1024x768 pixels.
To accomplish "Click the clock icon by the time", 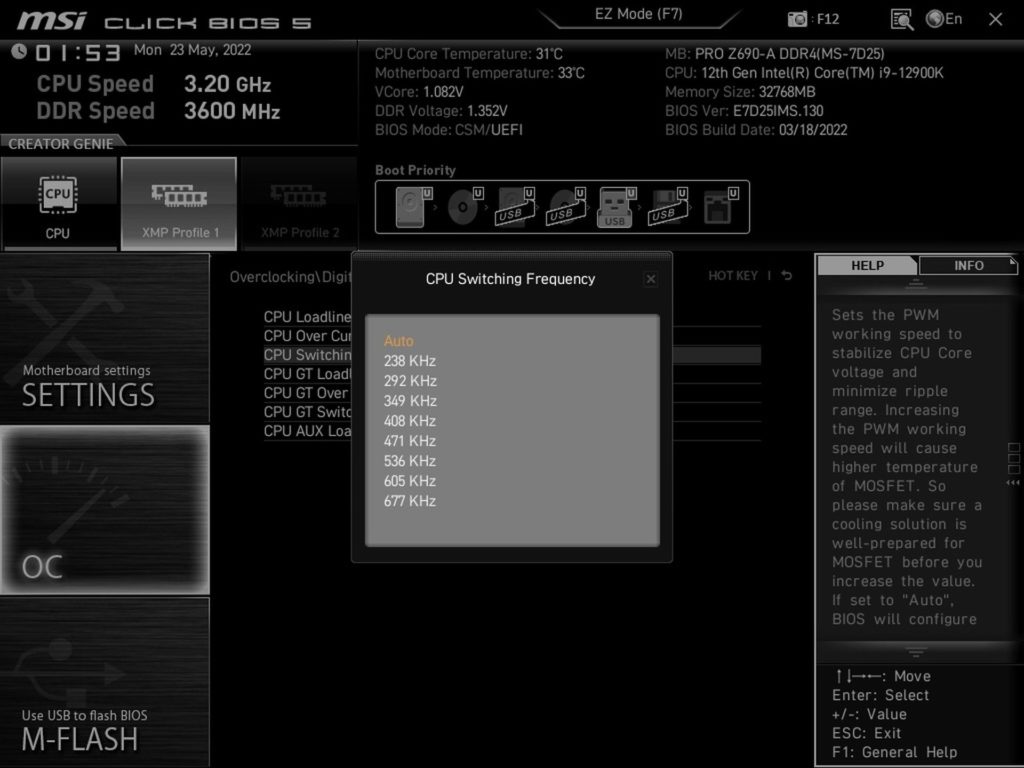I will coord(19,51).
